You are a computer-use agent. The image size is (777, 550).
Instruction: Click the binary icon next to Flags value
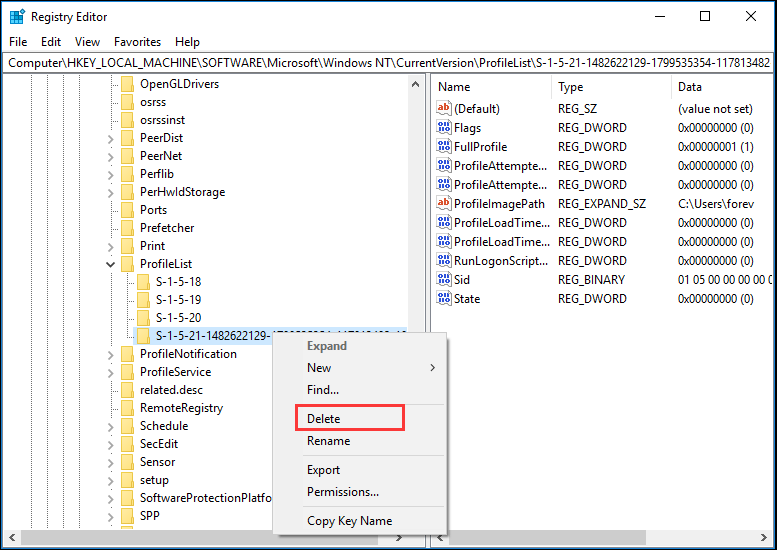click(445, 128)
